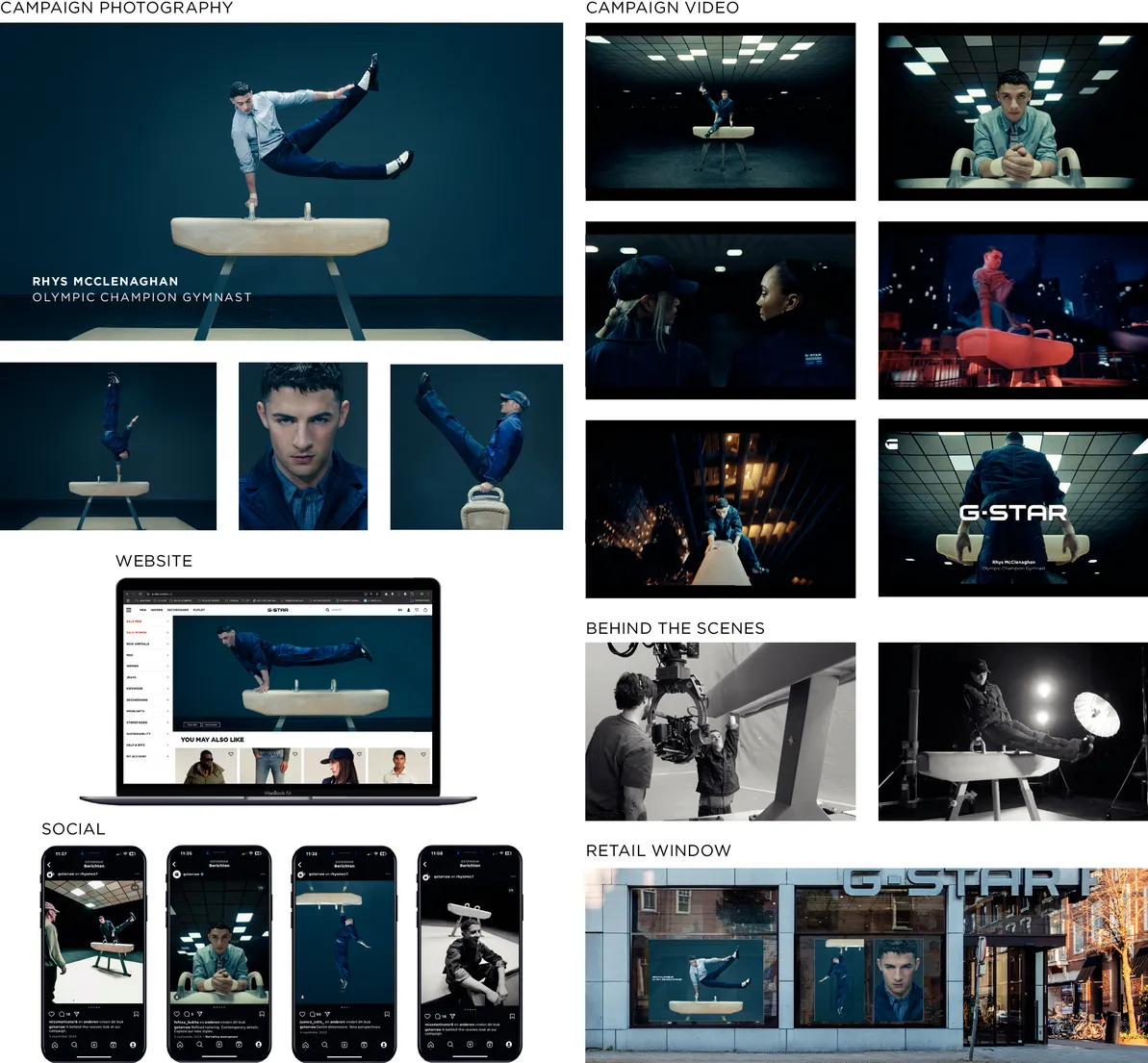Tap the profile icon on the 11:08 phone
The image size is (1148, 1063).
coord(509,1045)
